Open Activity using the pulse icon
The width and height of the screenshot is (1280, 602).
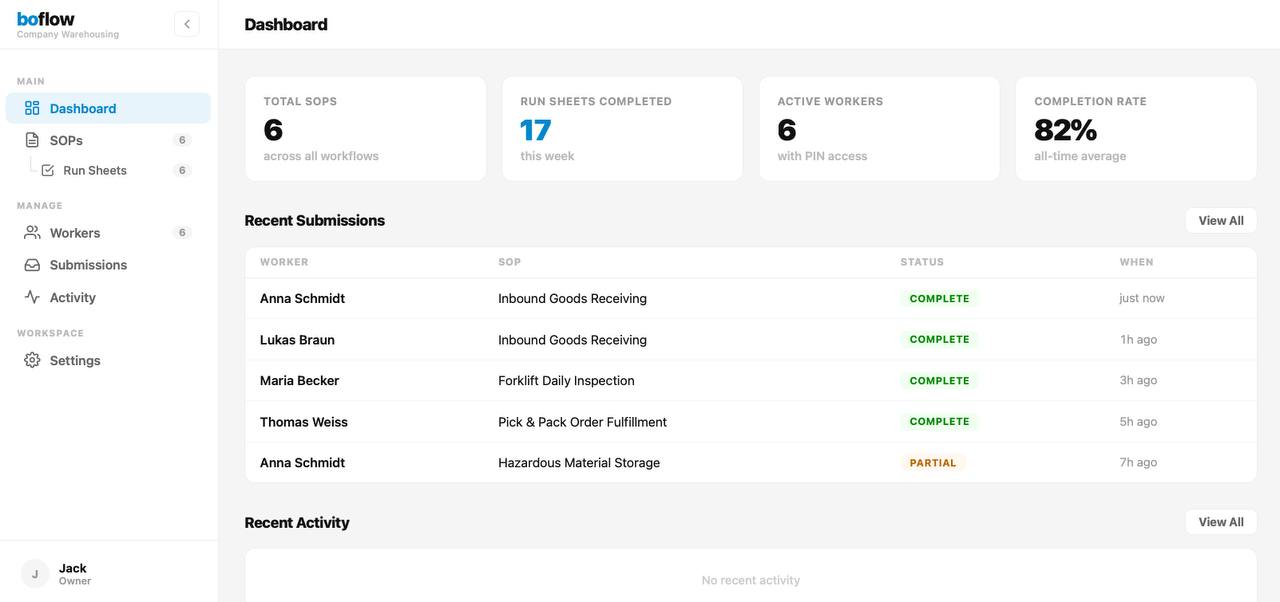[30, 297]
